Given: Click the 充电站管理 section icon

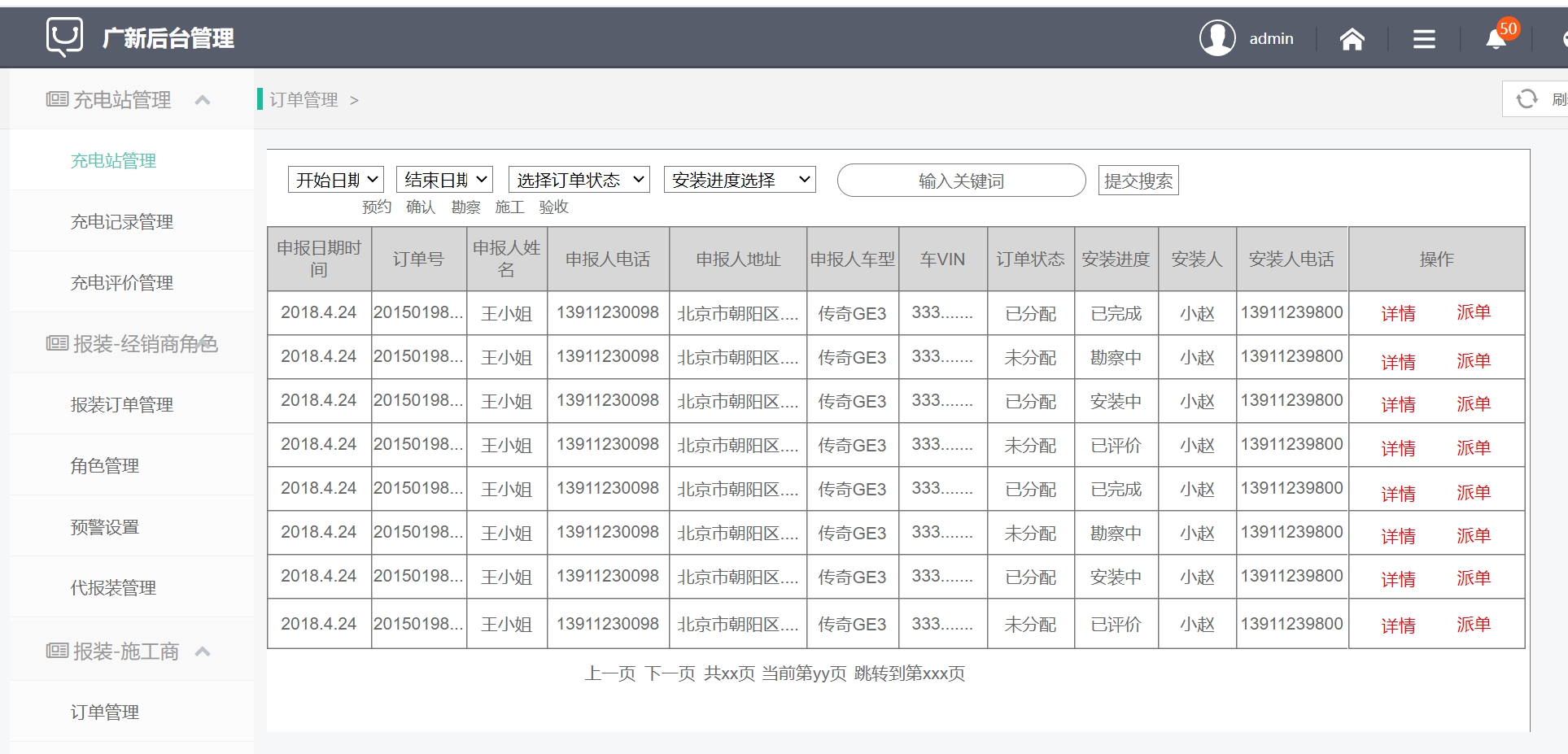Looking at the screenshot, I should point(57,99).
